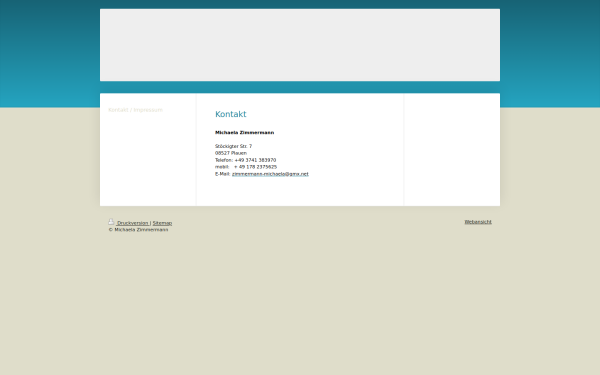Open the Druckversion link
The width and height of the screenshot is (600, 375).
133,223
